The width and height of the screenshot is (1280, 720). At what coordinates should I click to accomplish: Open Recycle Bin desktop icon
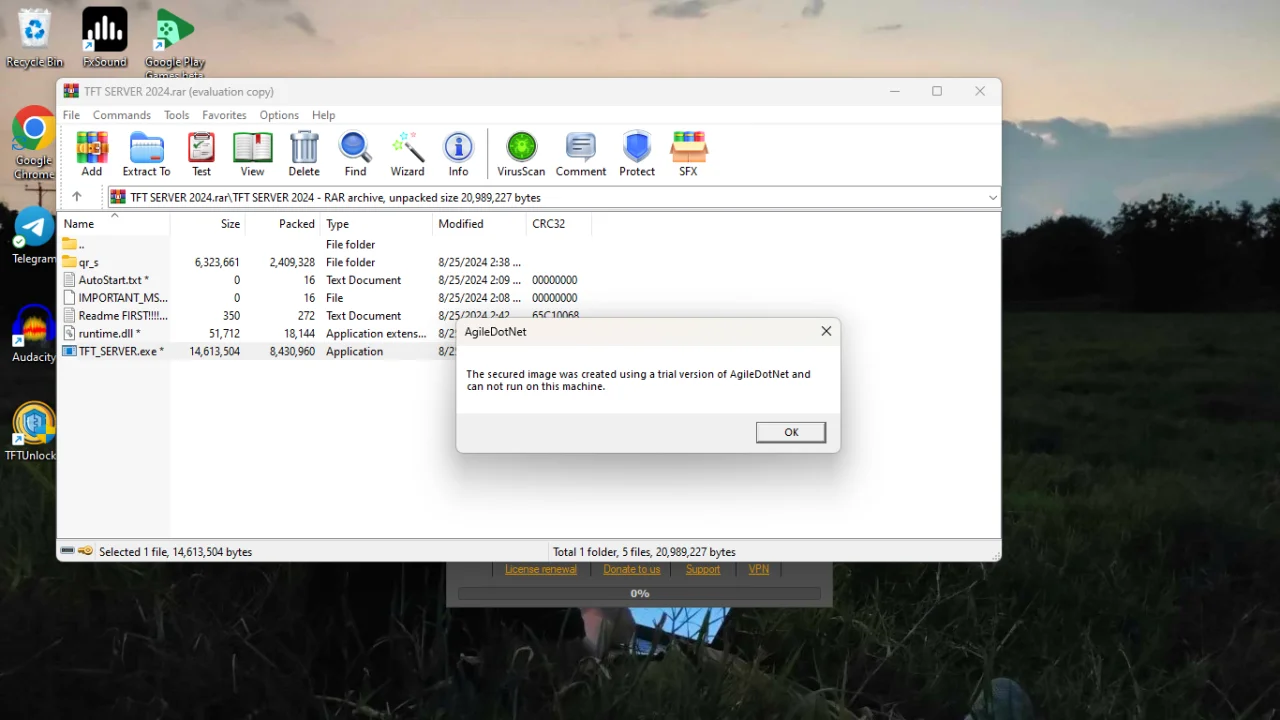[x=34, y=38]
